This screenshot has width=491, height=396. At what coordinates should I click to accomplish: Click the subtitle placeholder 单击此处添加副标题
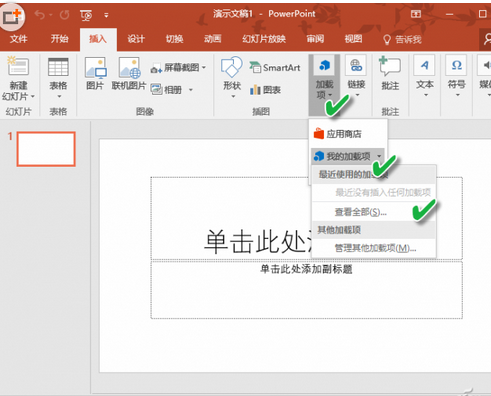point(306,290)
